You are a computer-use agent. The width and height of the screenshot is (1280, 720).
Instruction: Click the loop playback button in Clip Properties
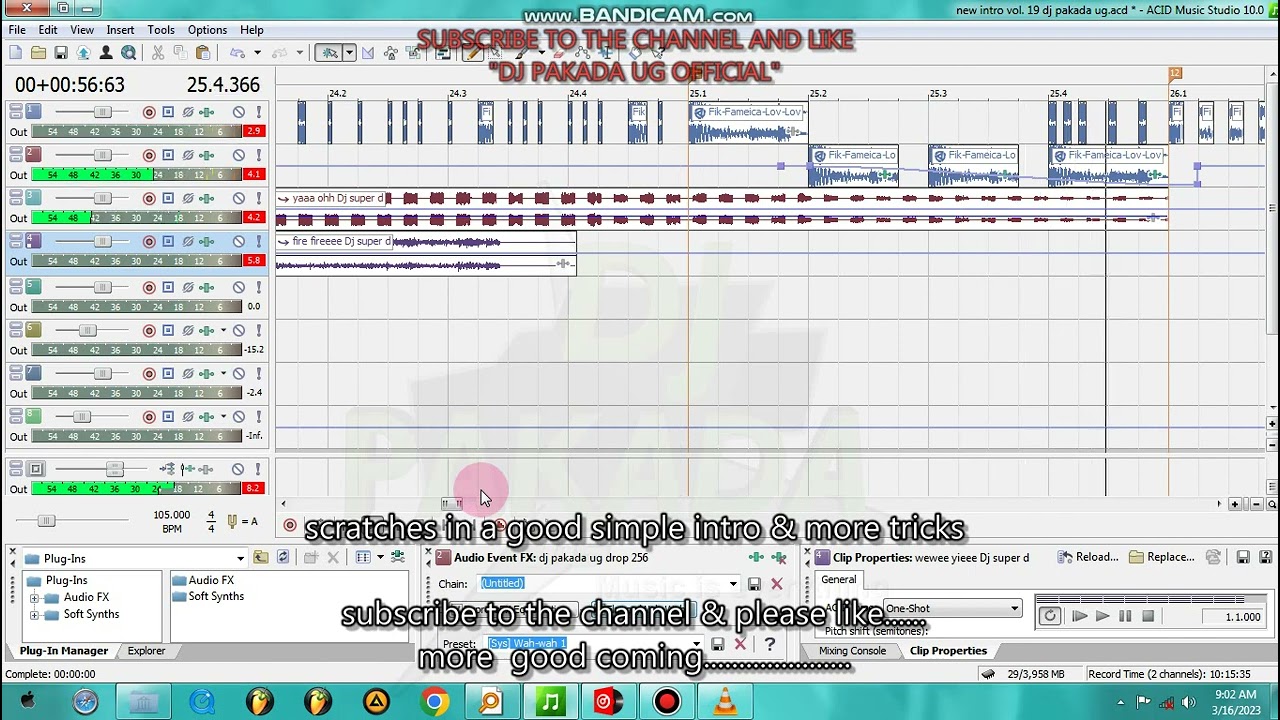point(1049,616)
